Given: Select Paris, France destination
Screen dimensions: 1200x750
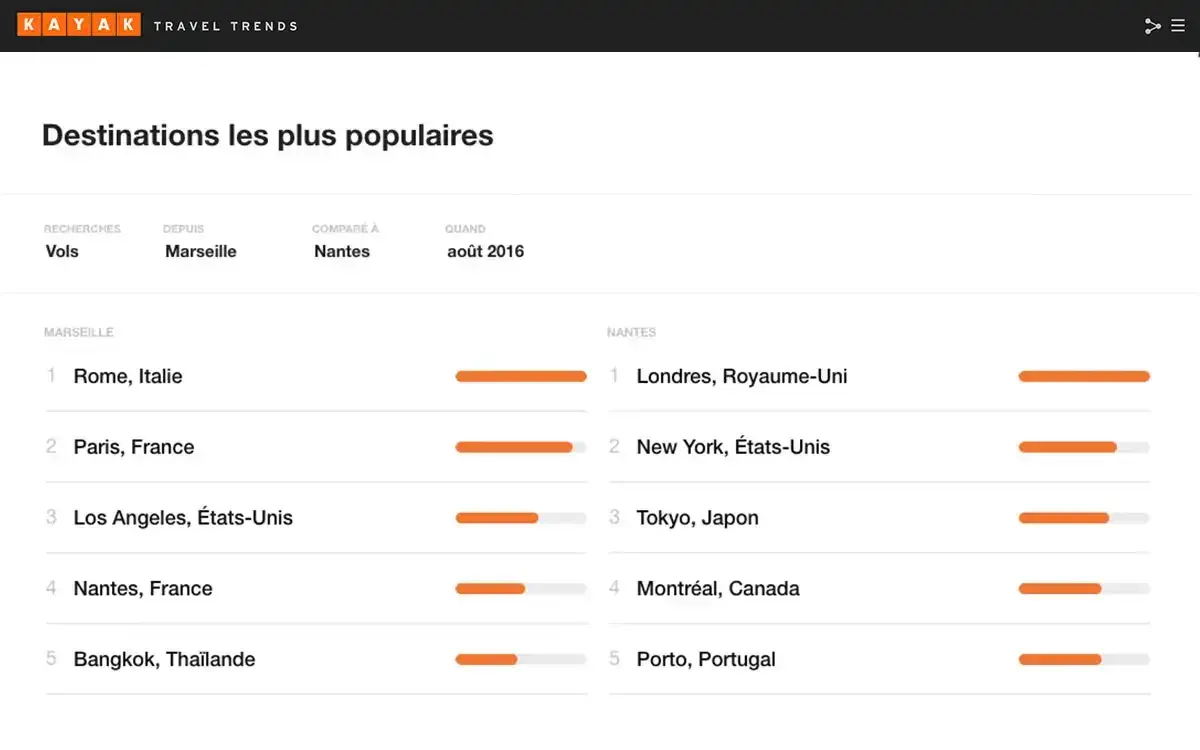Looking at the screenshot, I should 134,447.
